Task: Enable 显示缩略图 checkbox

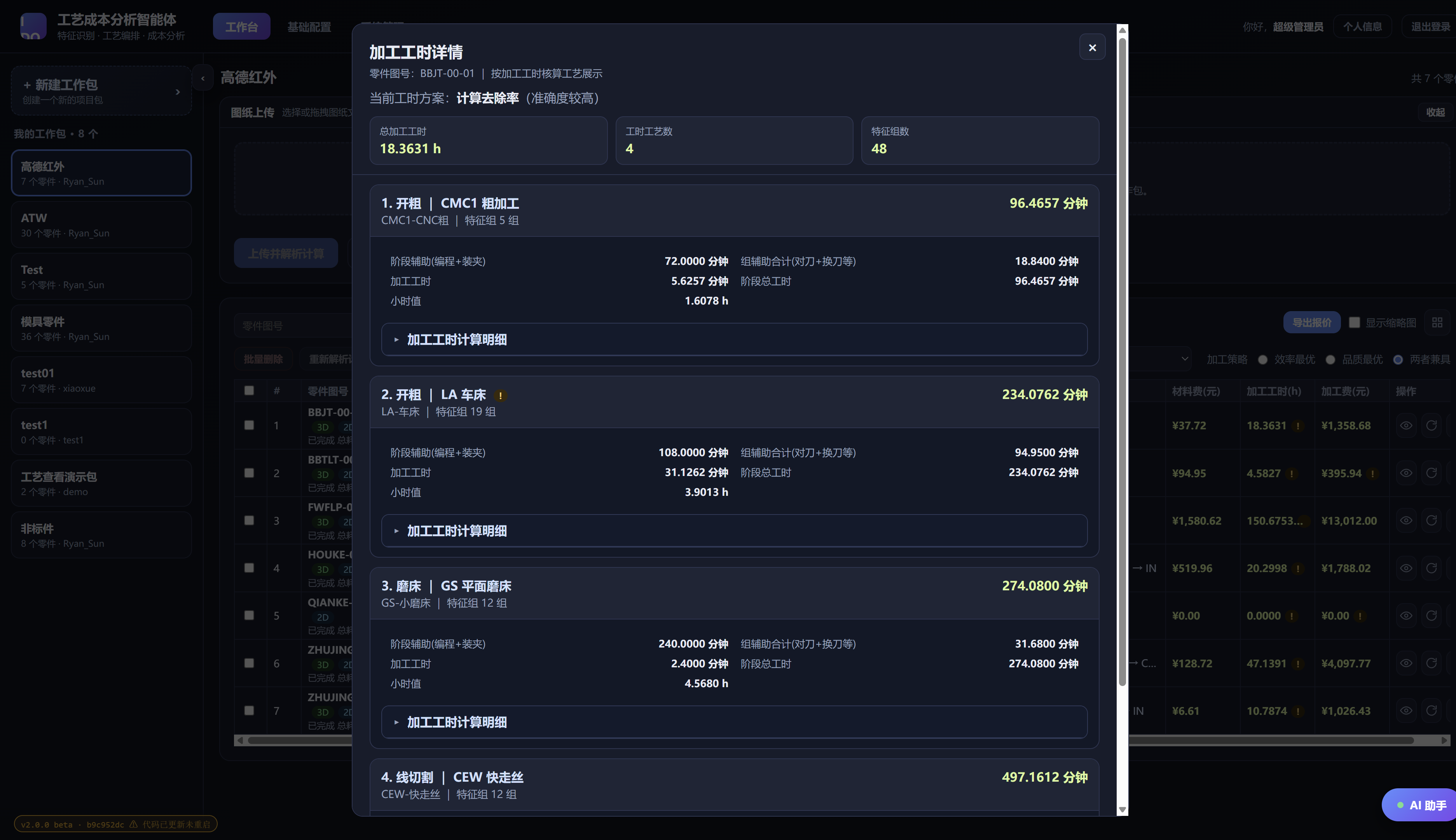Action: [1355, 322]
